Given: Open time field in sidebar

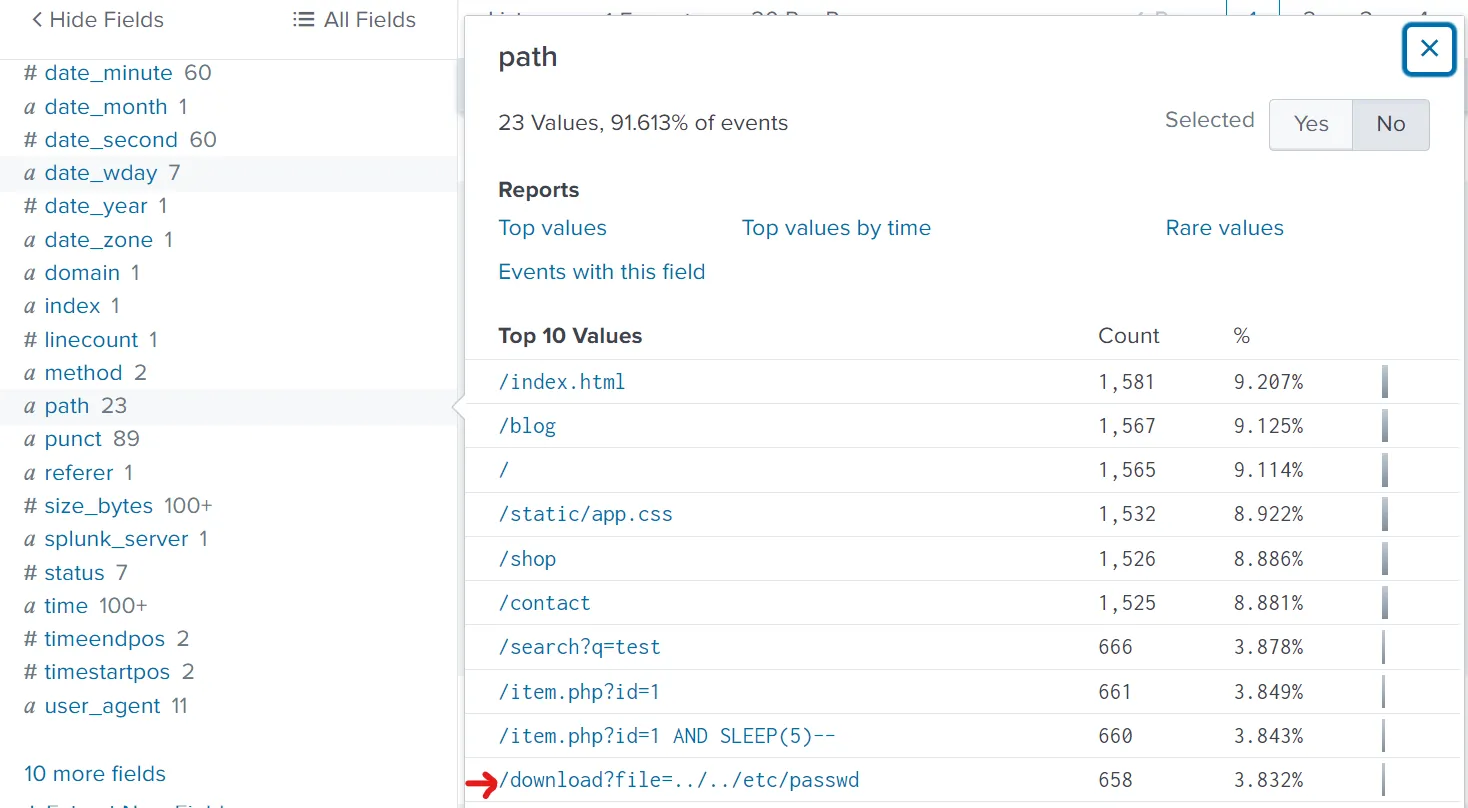Looking at the screenshot, I should pos(66,605).
